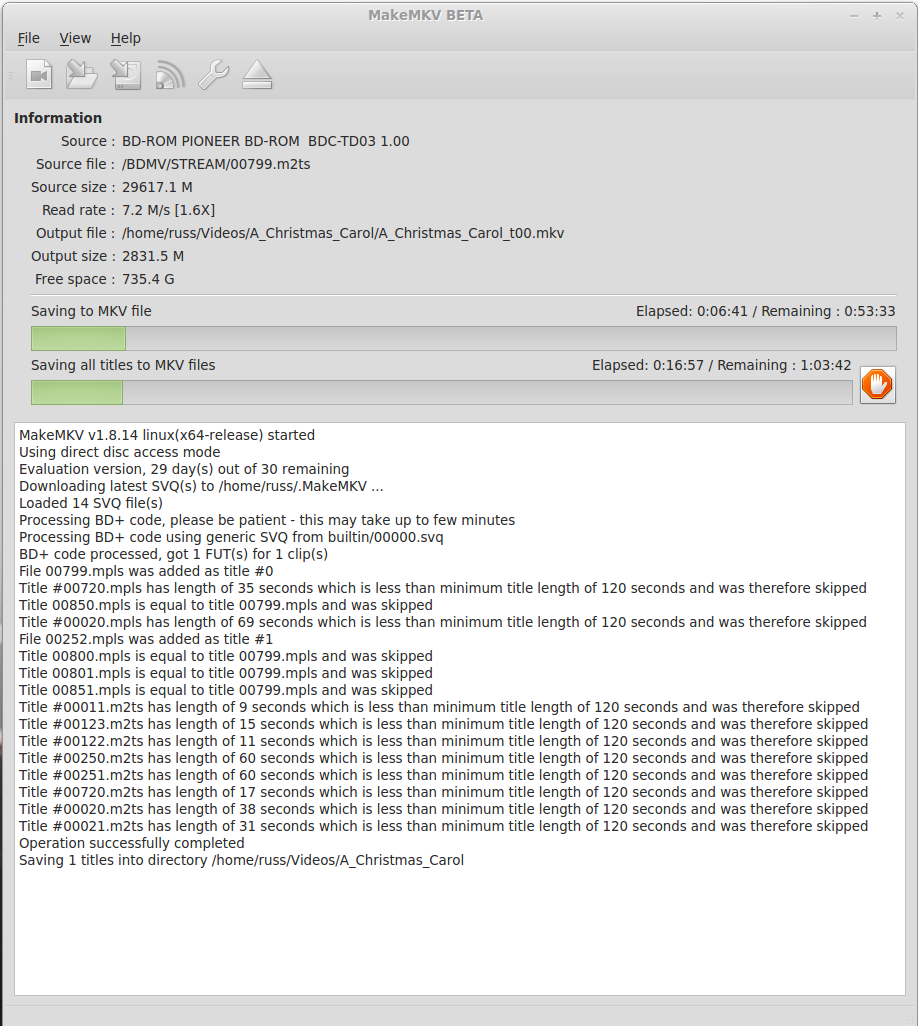Click log line 'Saving 1 titles into directory'
Screen dimensions: 918x1026
241,860
